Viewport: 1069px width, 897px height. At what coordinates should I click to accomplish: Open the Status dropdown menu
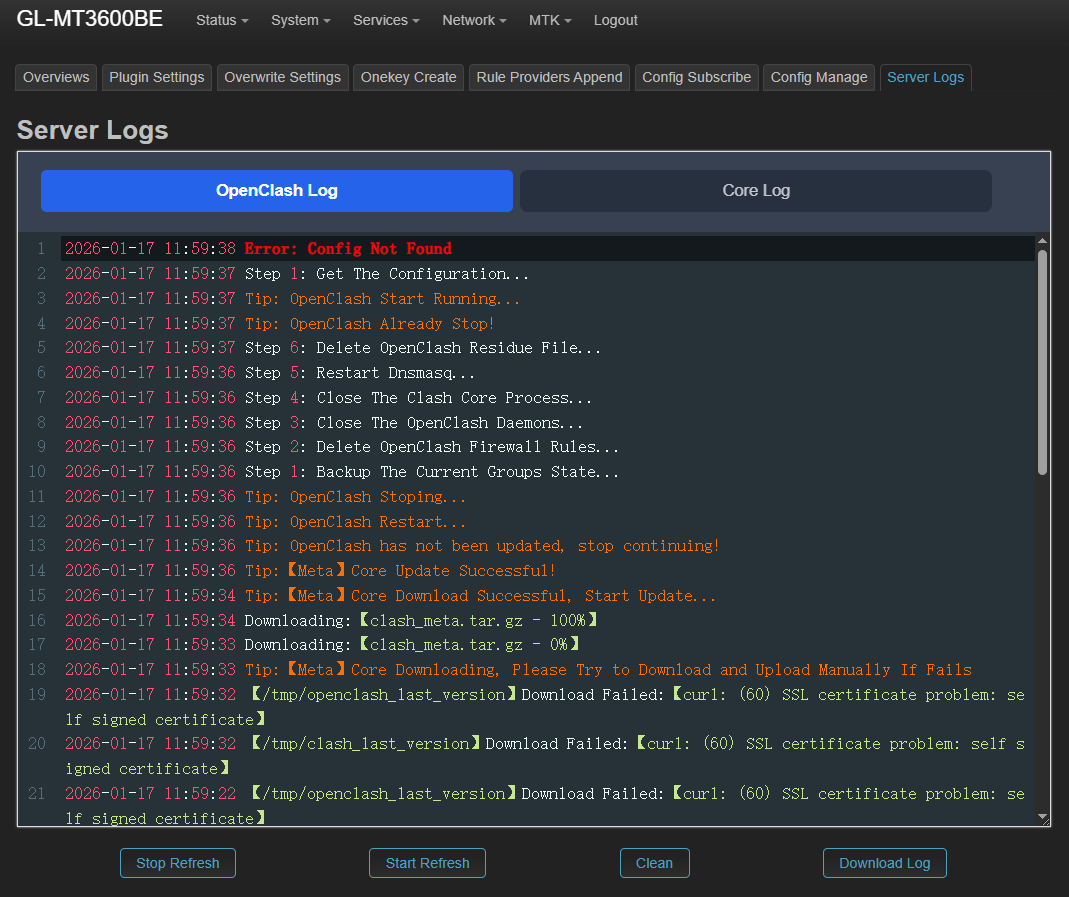pos(221,20)
